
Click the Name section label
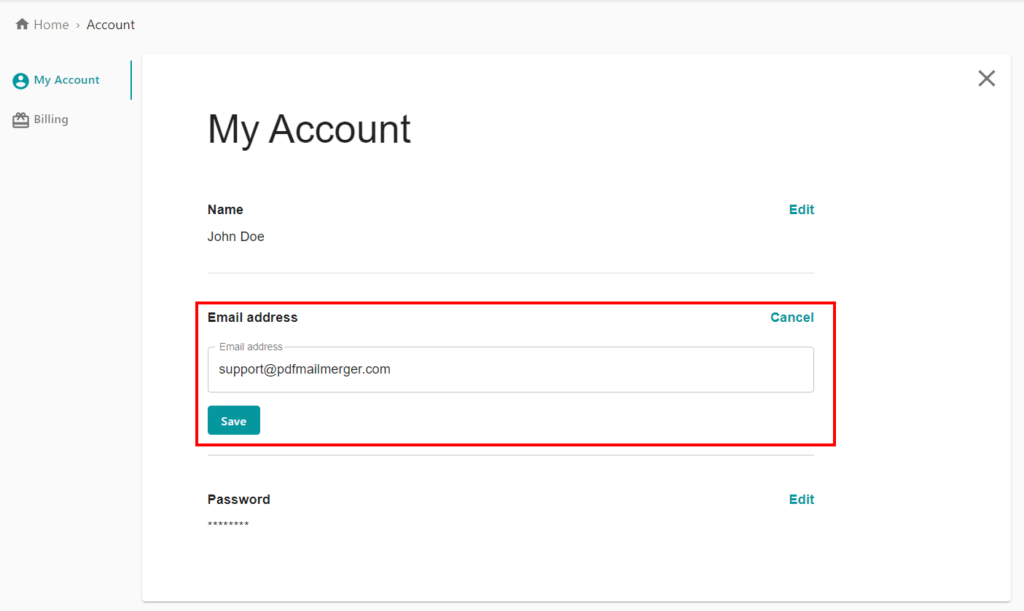click(x=225, y=209)
